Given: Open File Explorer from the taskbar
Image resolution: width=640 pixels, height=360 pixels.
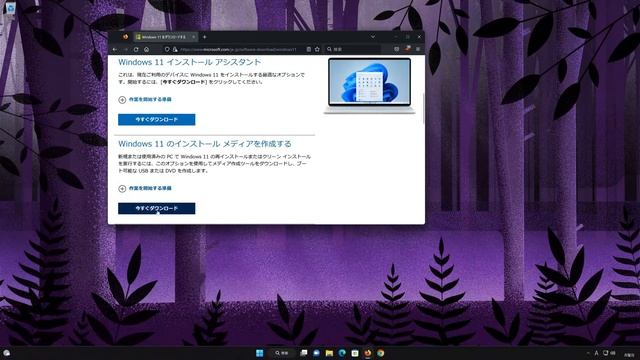Looking at the screenshot, I should point(329,353).
